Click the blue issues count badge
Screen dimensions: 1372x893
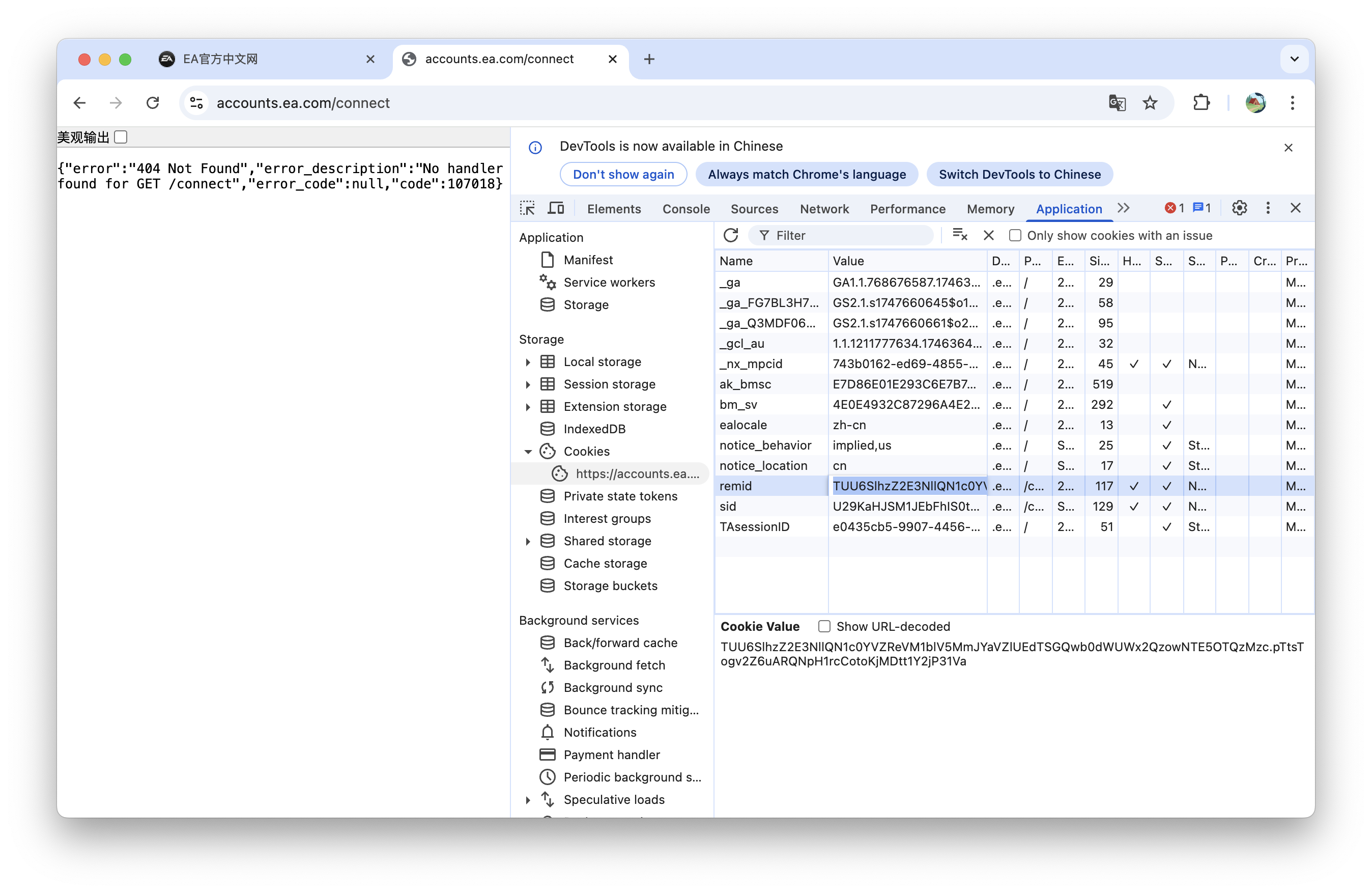pos(1202,208)
